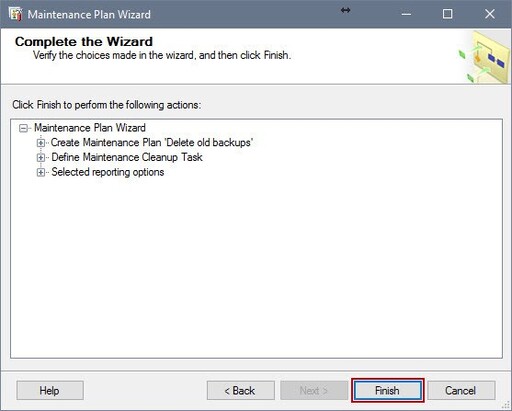
Task: Click the greyed-out Next > button
Action: 314,390
